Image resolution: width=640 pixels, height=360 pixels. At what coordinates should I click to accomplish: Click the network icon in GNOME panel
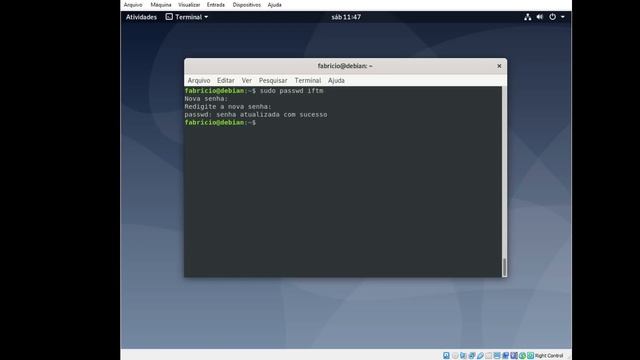(x=528, y=17)
